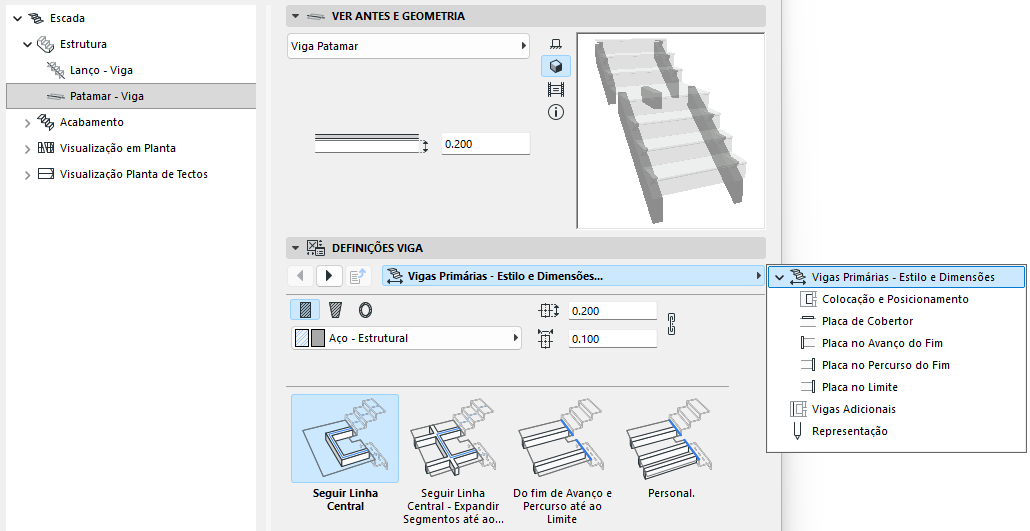Select circular beam profile icon

coord(365,310)
